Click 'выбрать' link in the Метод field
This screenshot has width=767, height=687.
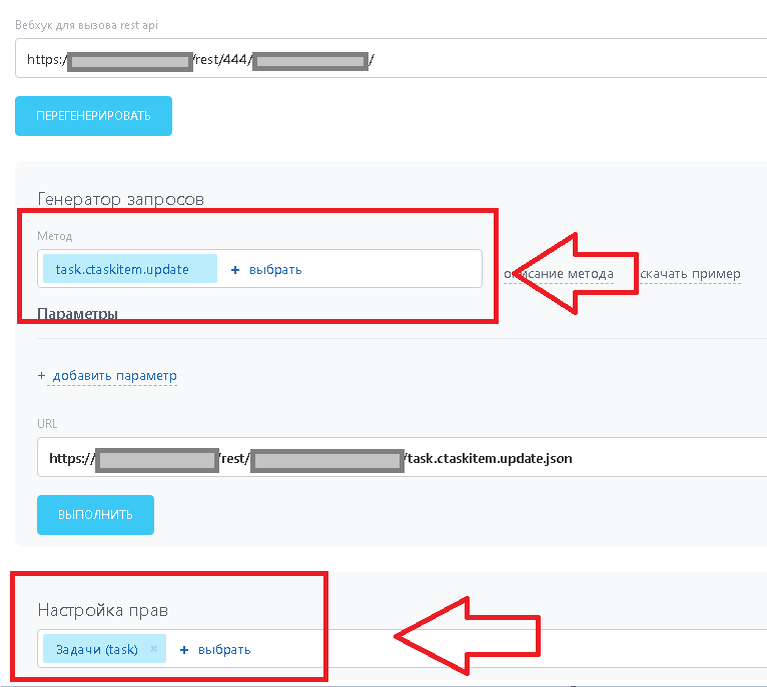pos(275,270)
